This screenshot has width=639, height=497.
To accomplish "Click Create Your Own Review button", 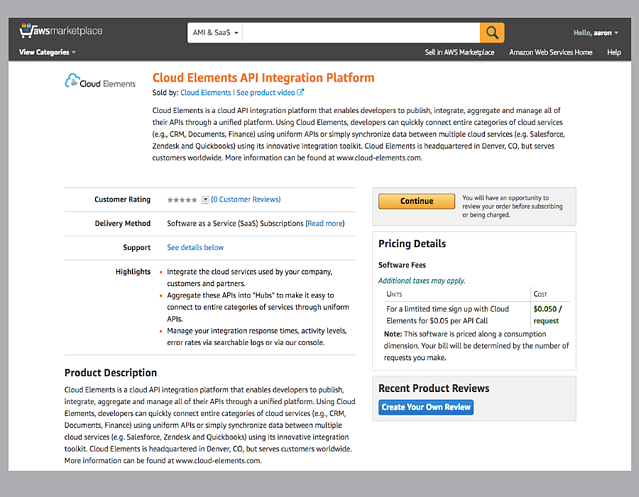I will point(426,407).
